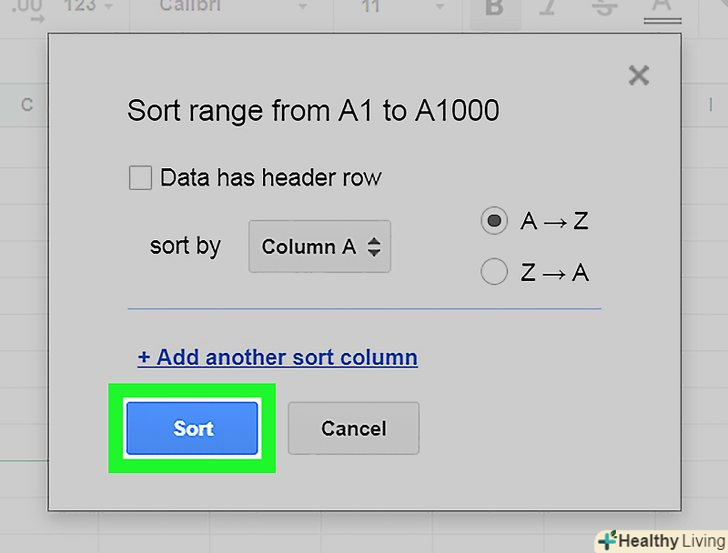This screenshot has height=553, width=728.
Task: Open the text color picker
Action: [659, 8]
